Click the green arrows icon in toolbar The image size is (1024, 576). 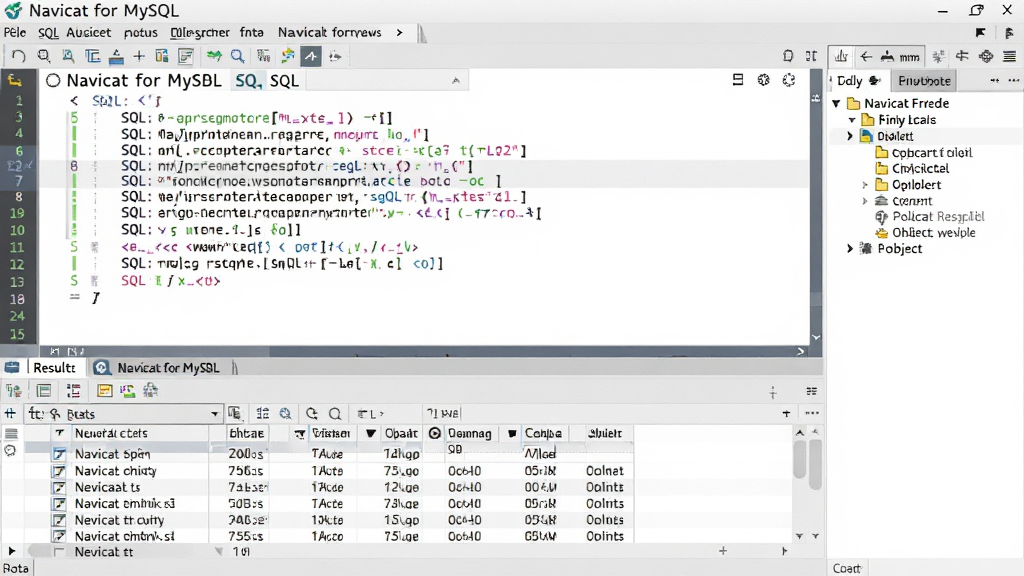pos(214,57)
